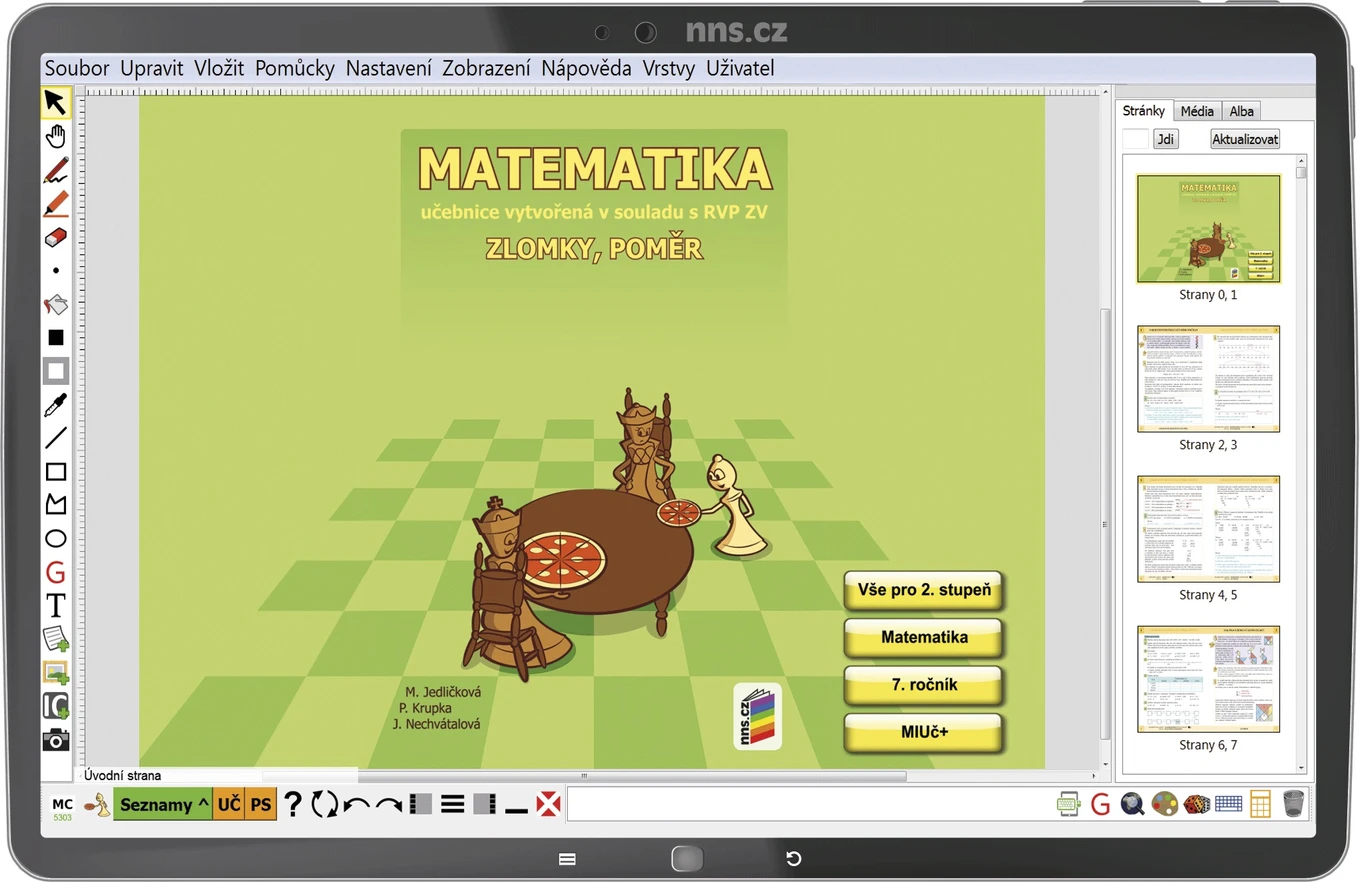This screenshot has height=882, width=1360.
Task: Switch to the Média tab
Action: tap(1197, 111)
